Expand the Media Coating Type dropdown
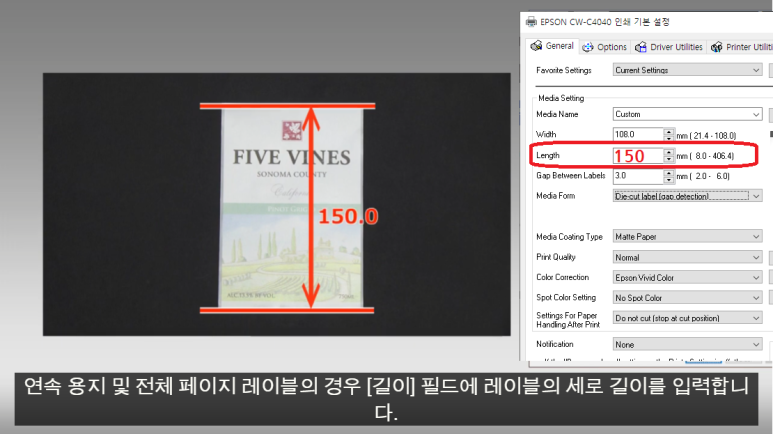The width and height of the screenshot is (773, 434). pos(688,237)
